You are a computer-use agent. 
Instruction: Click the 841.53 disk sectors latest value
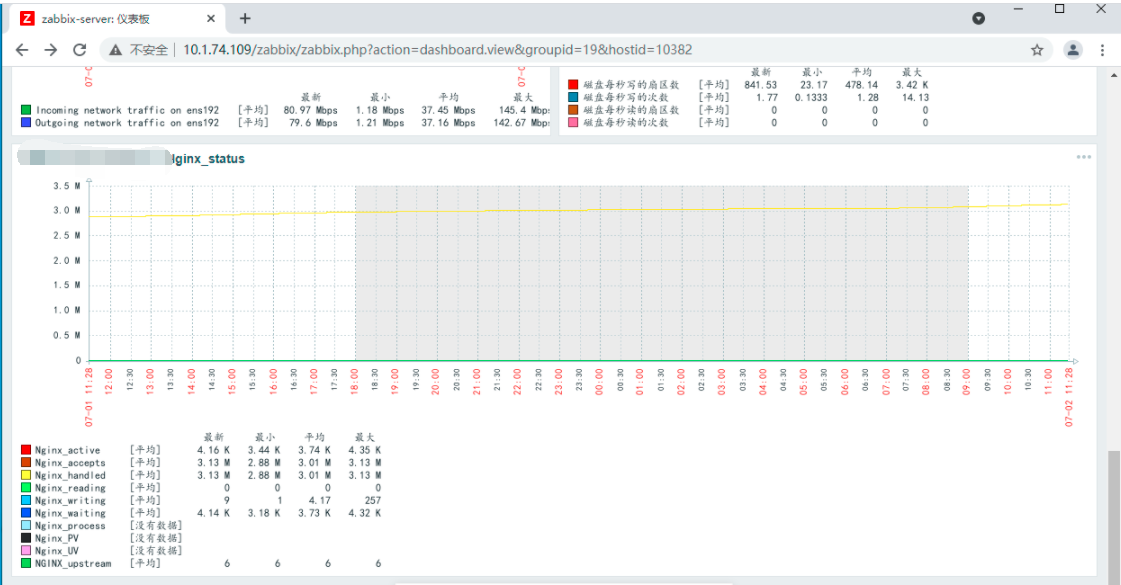tap(760, 84)
